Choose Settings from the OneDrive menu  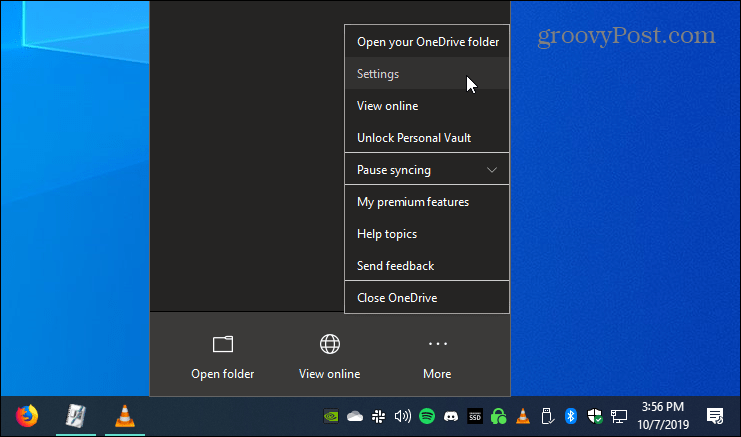click(427, 74)
